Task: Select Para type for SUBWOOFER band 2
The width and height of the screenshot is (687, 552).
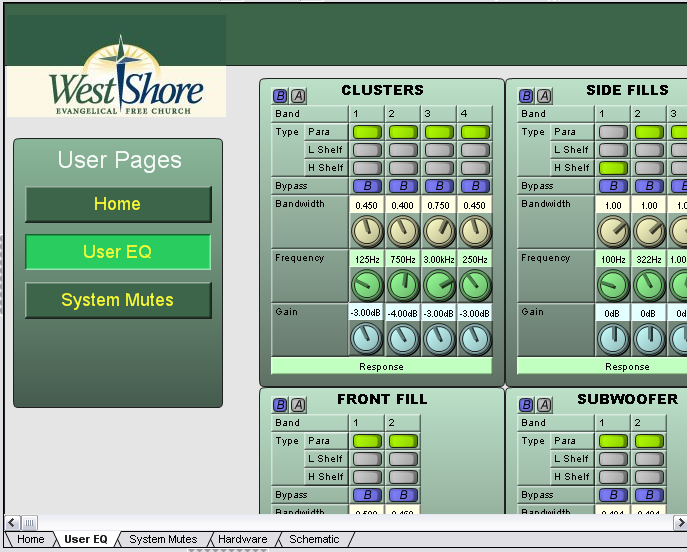Action: click(649, 441)
